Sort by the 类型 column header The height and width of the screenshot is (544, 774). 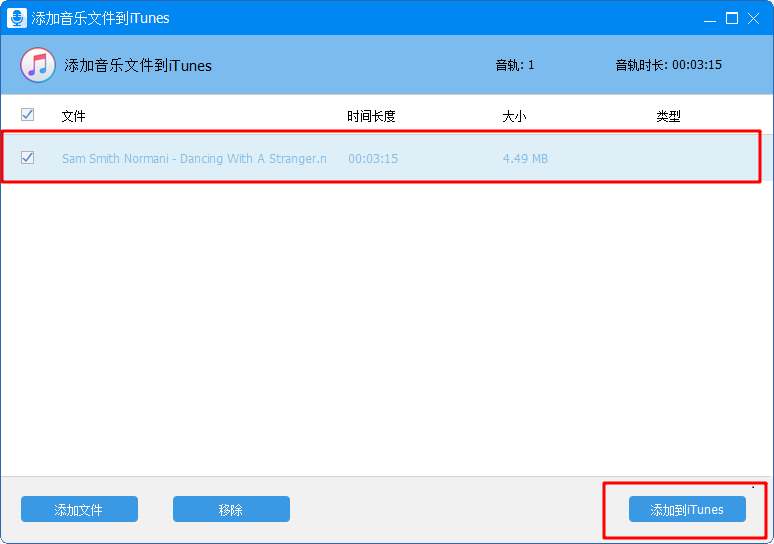coord(668,117)
